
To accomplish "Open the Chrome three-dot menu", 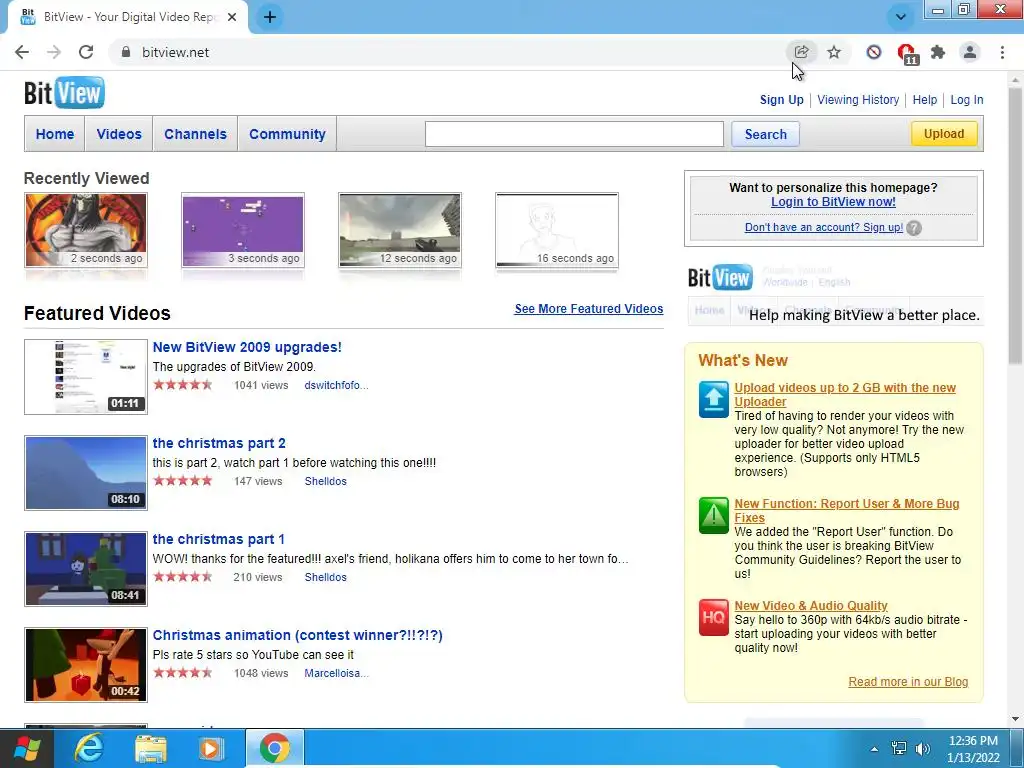I will [x=1002, y=52].
